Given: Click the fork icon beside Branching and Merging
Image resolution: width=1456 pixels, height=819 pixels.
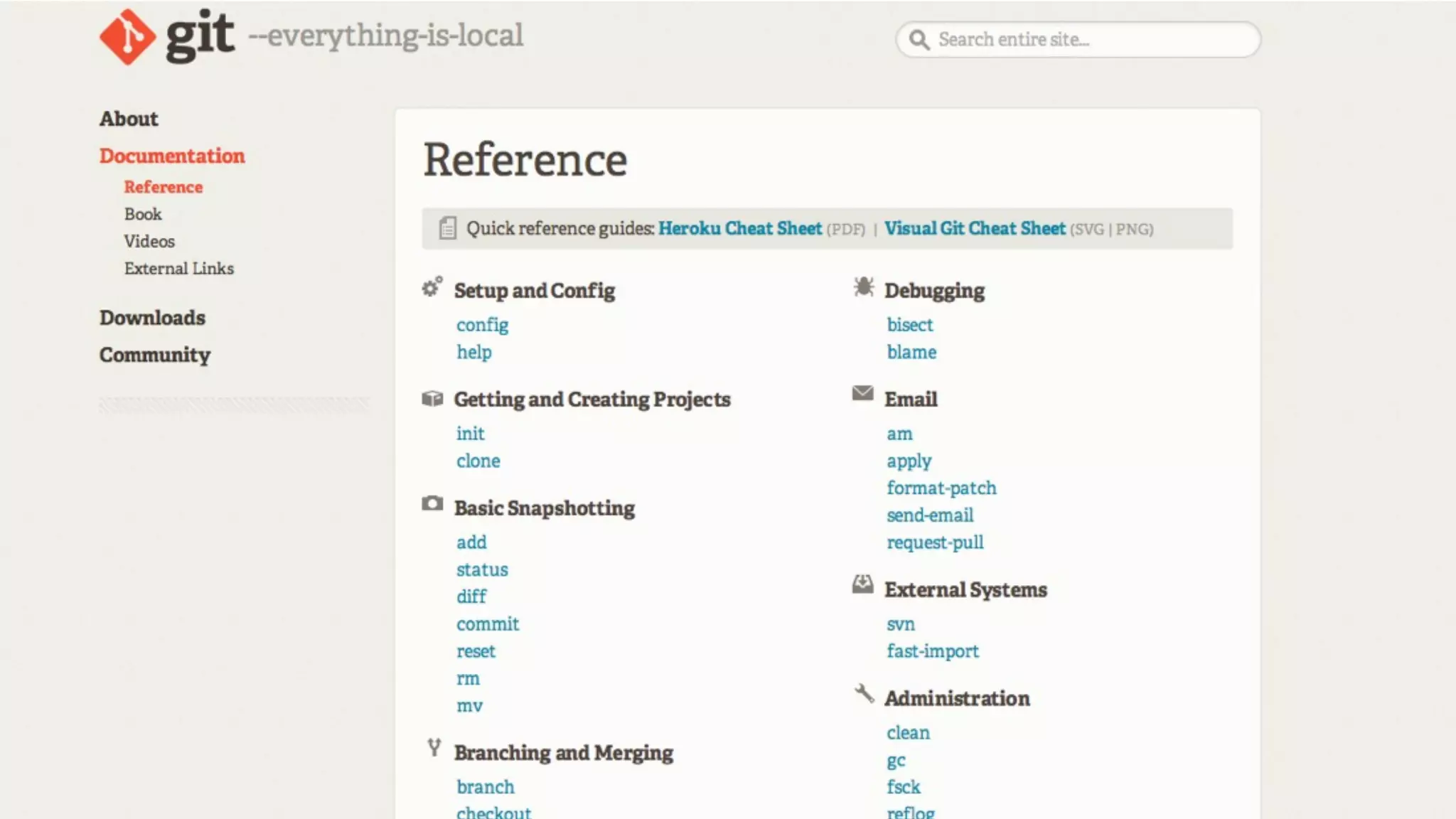Looking at the screenshot, I should [434, 748].
